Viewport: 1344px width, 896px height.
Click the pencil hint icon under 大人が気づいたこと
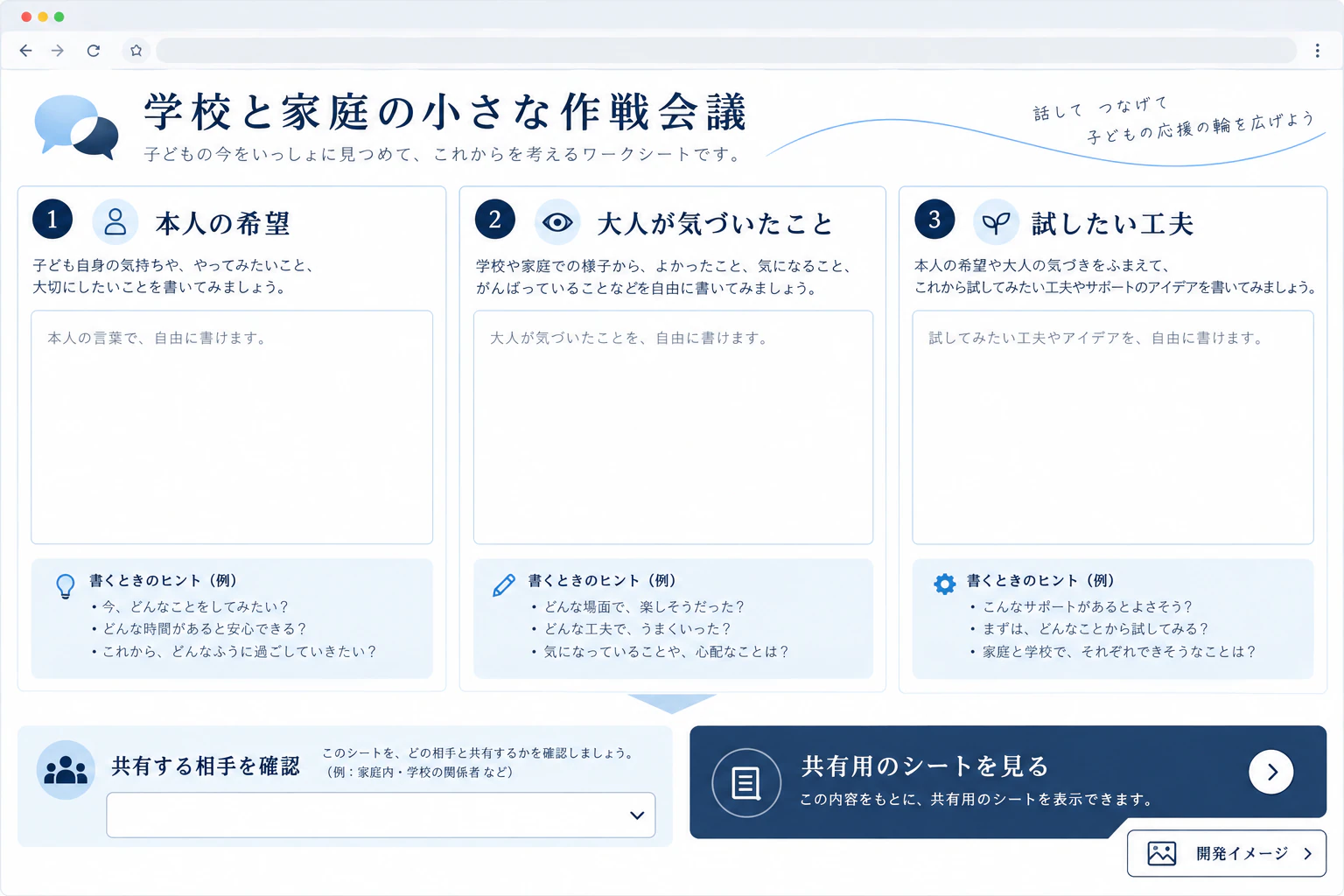[x=504, y=585]
